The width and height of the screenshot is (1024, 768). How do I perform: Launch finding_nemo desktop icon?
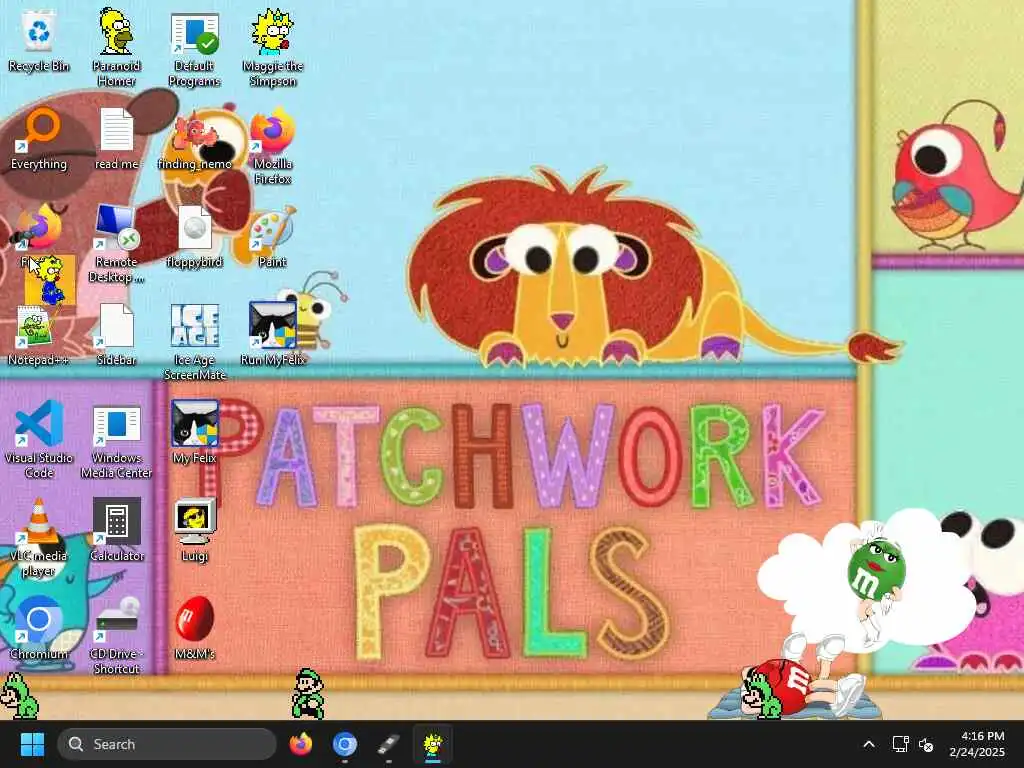pos(195,138)
